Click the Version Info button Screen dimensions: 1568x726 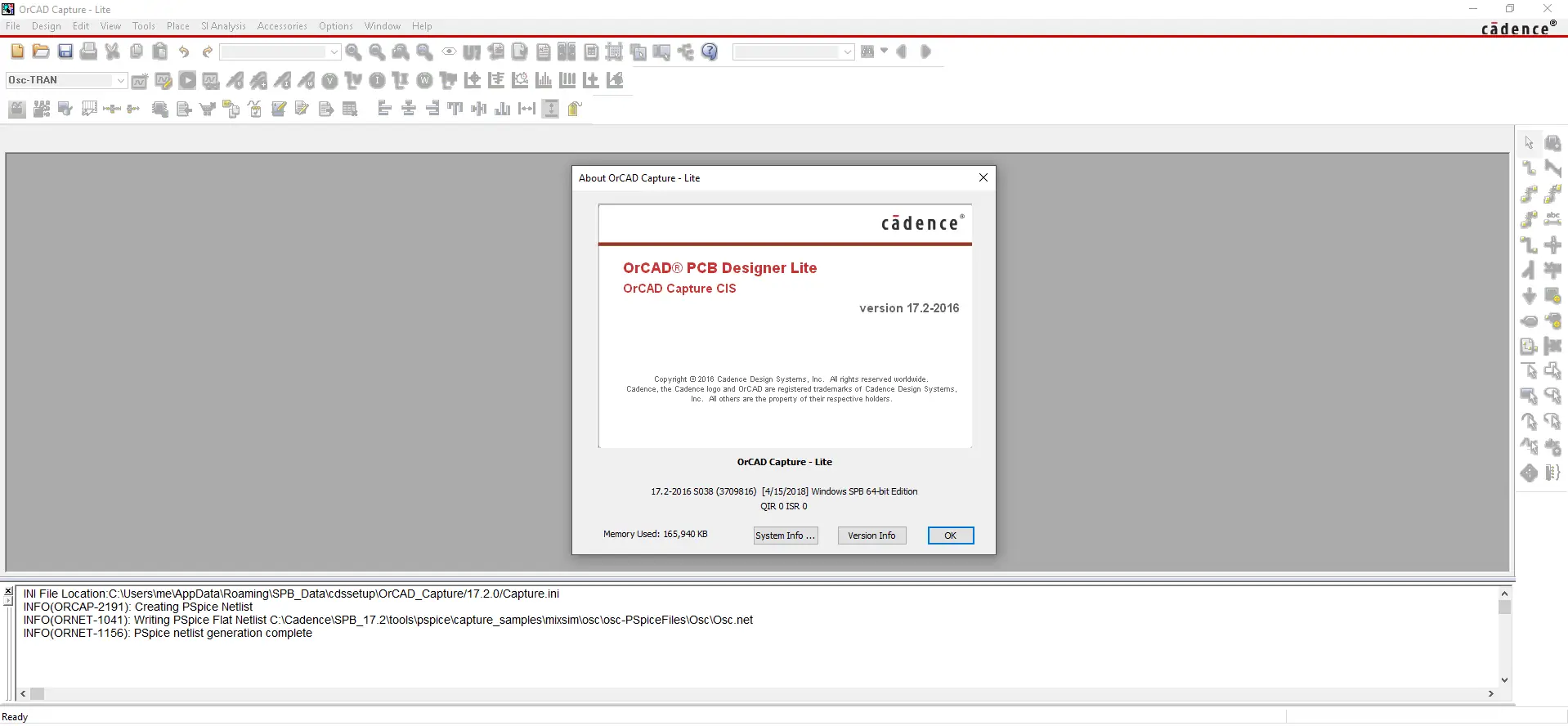coord(871,536)
